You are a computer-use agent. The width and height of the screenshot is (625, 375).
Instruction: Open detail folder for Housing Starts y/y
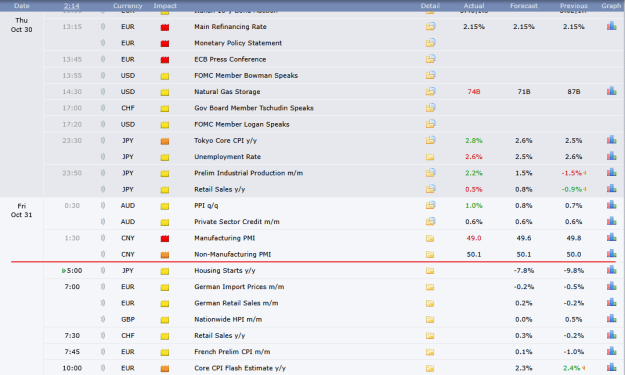[x=430, y=271]
